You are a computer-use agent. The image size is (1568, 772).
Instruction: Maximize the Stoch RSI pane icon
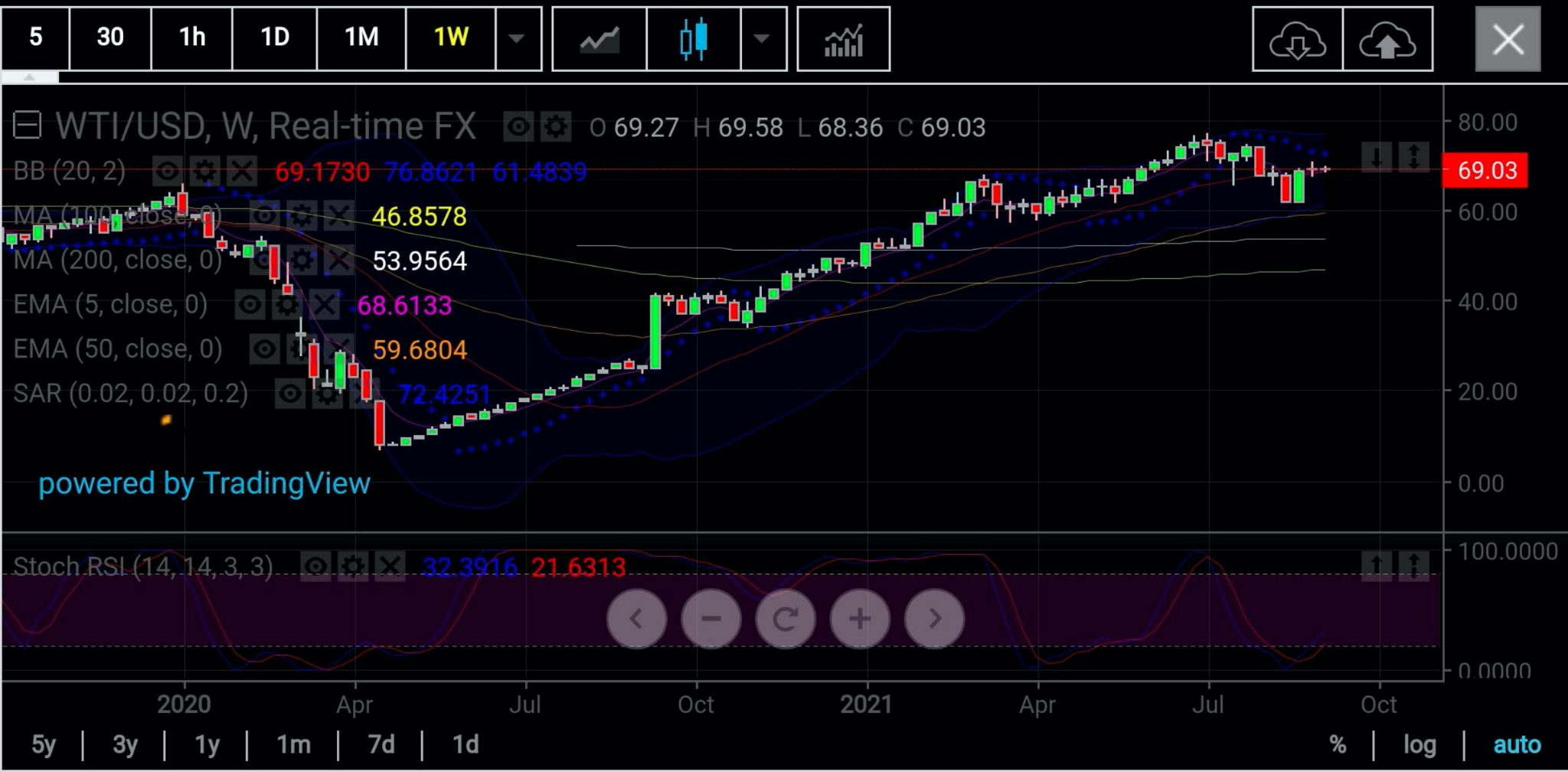tap(1414, 566)
